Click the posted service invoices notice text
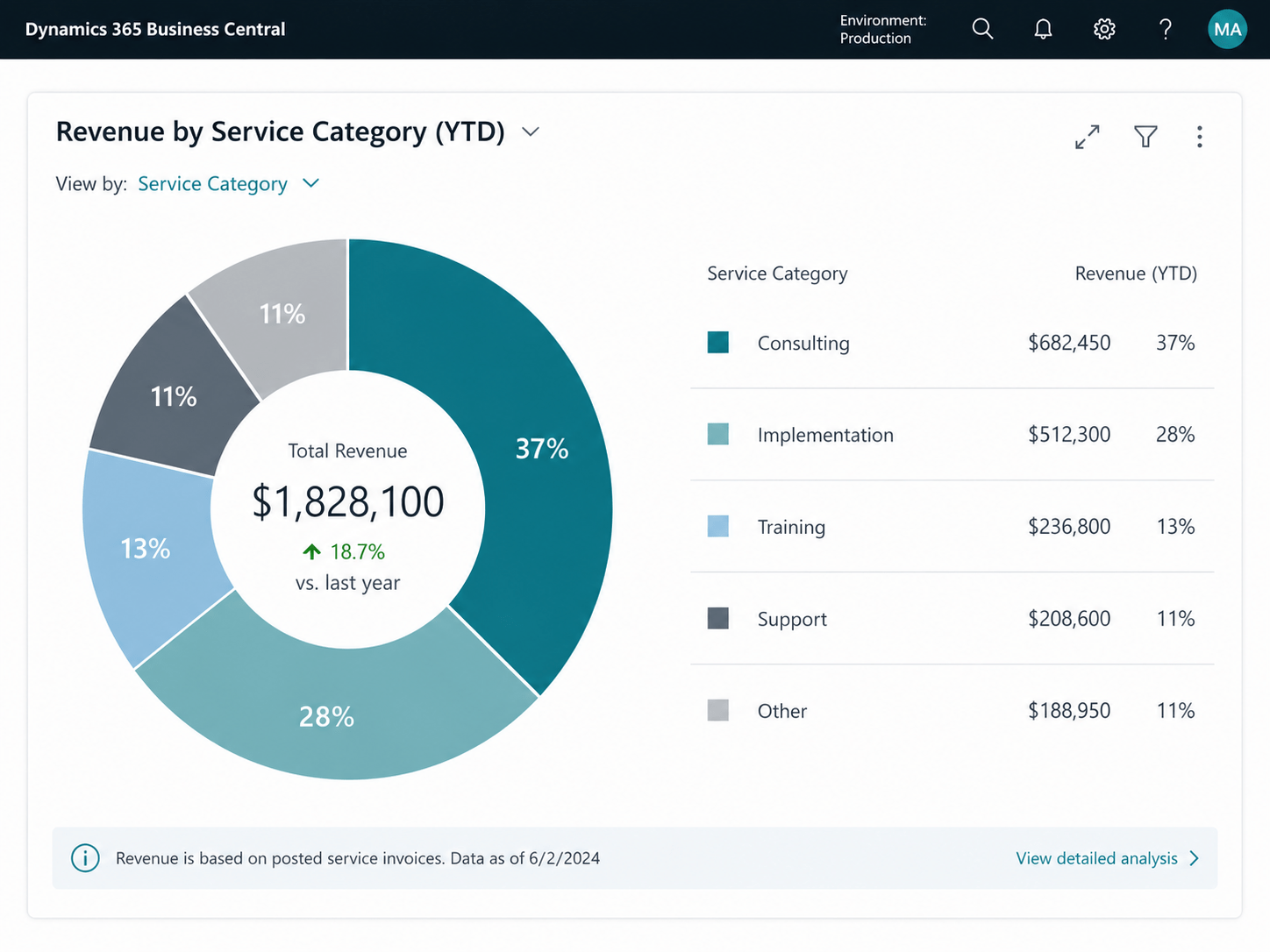 coord(358,858)
